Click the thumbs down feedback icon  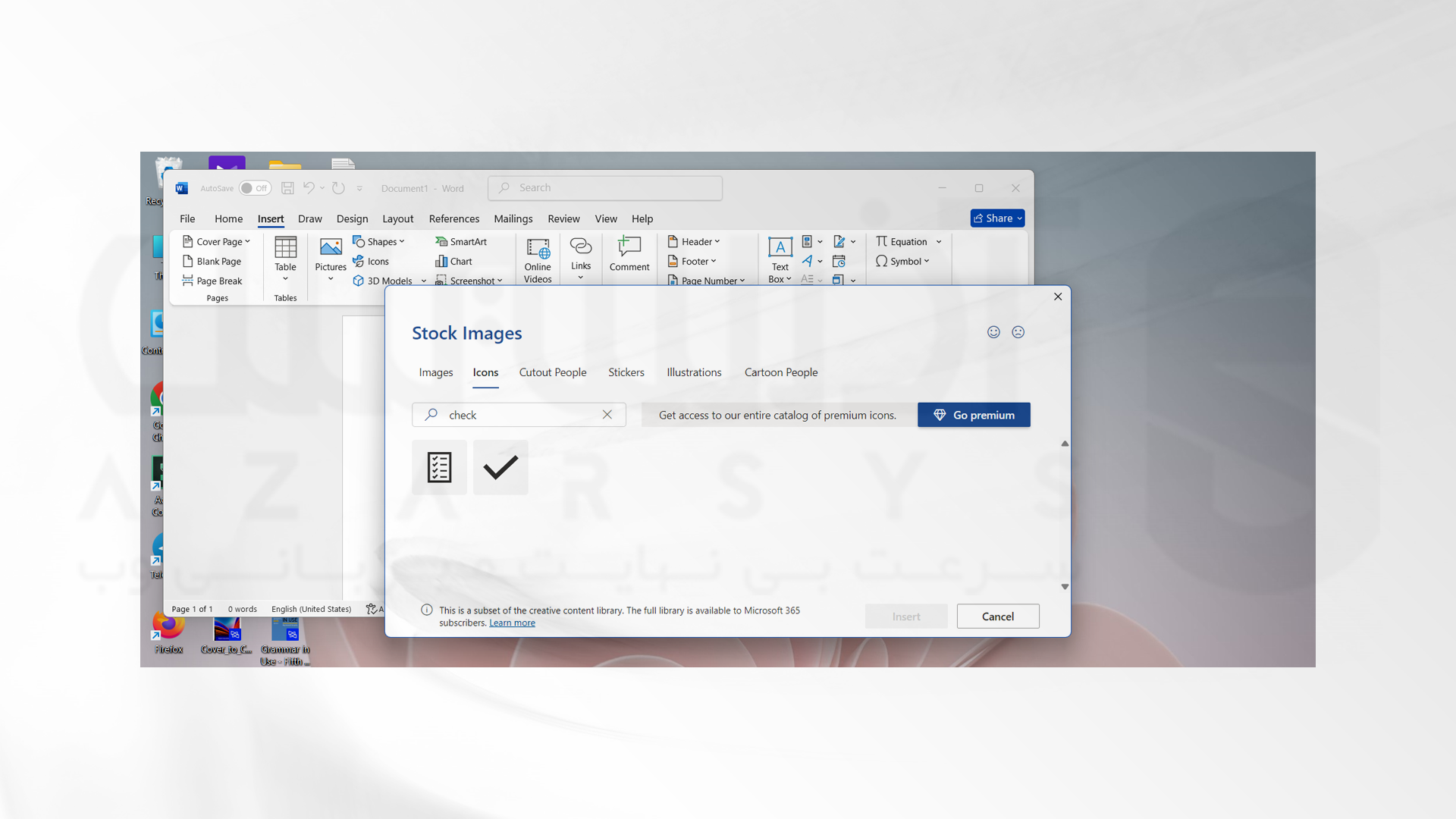tap(1018, 332)
